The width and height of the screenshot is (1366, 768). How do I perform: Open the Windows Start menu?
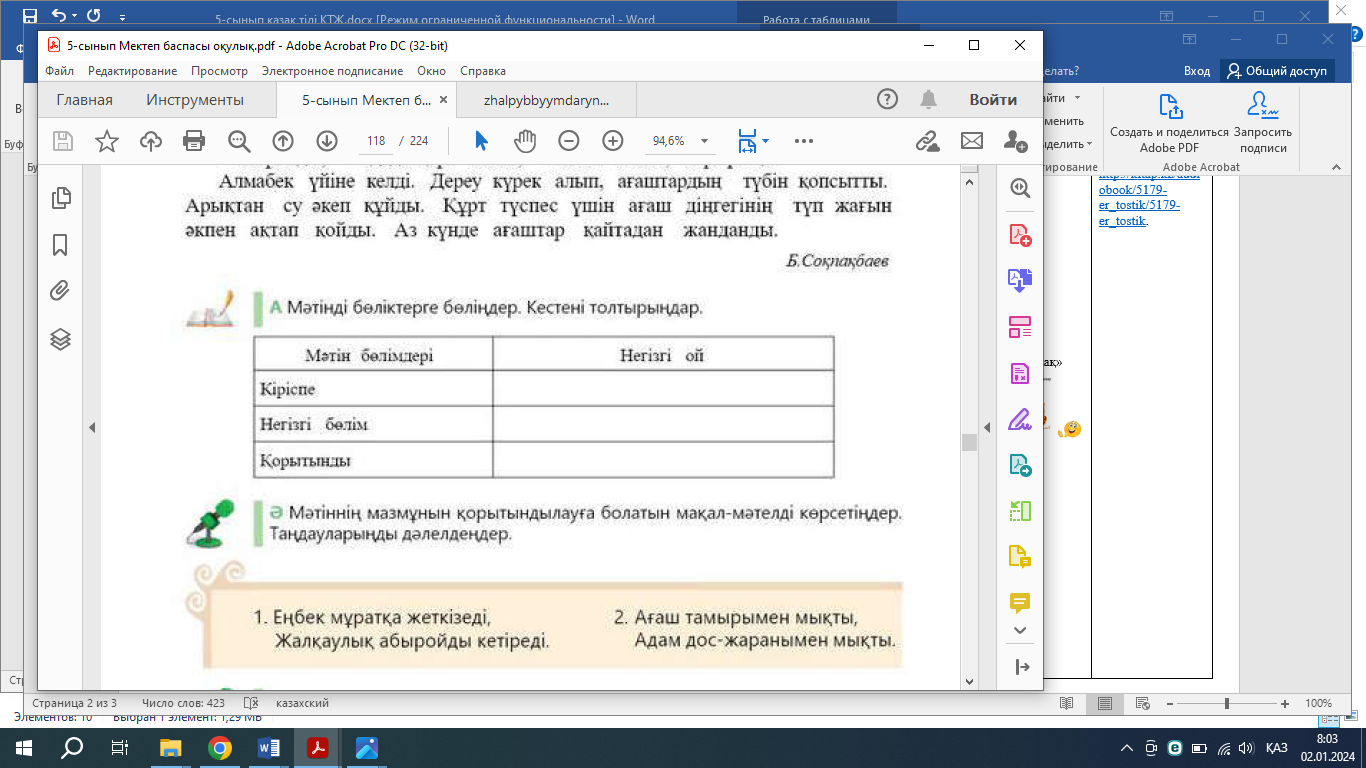[24, 747]
